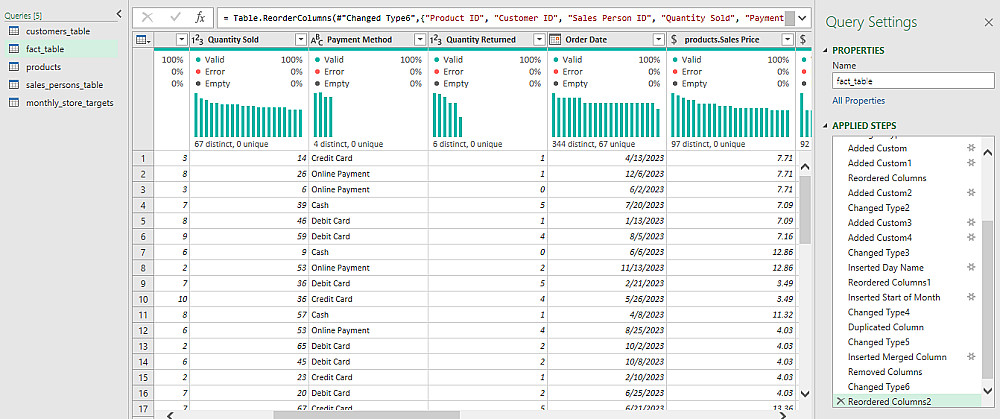Open Payment Method column filter dropdown
This screenshot has width=1000, height=419.
click(419, 39)
